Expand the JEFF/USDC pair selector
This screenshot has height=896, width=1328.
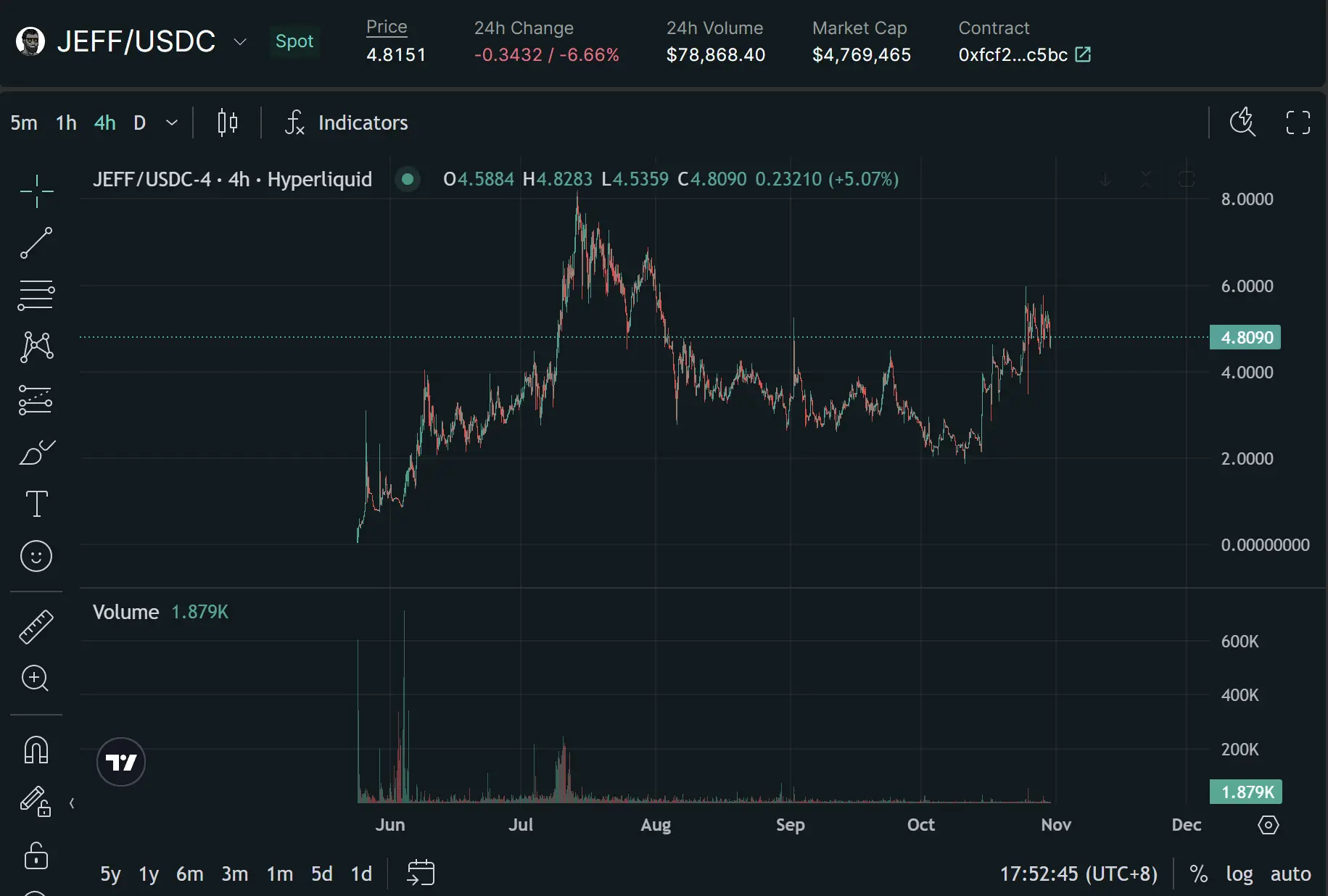tap(240, 42)
